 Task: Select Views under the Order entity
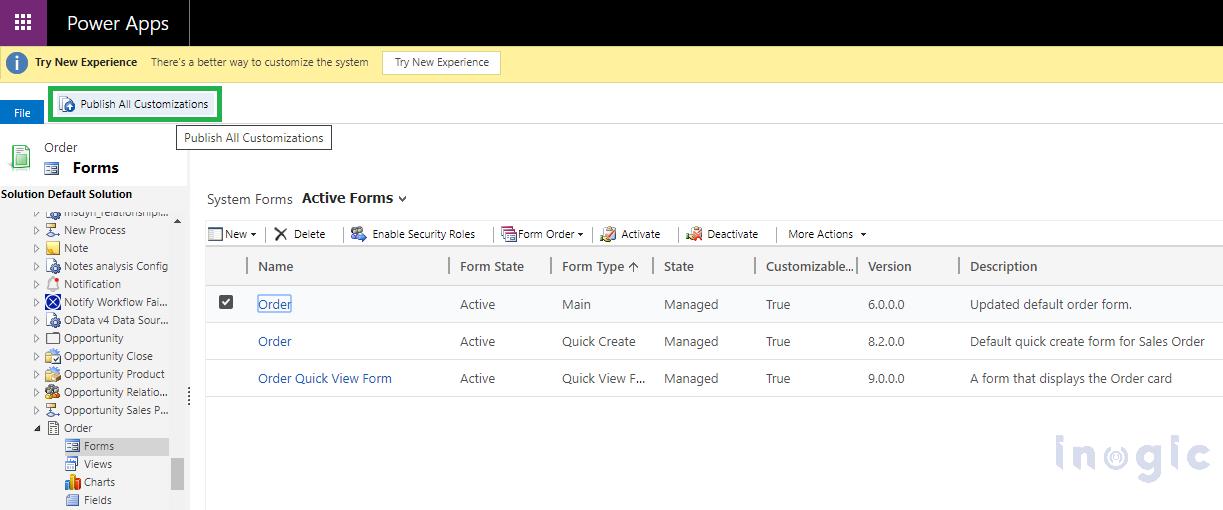pos(98,464)
